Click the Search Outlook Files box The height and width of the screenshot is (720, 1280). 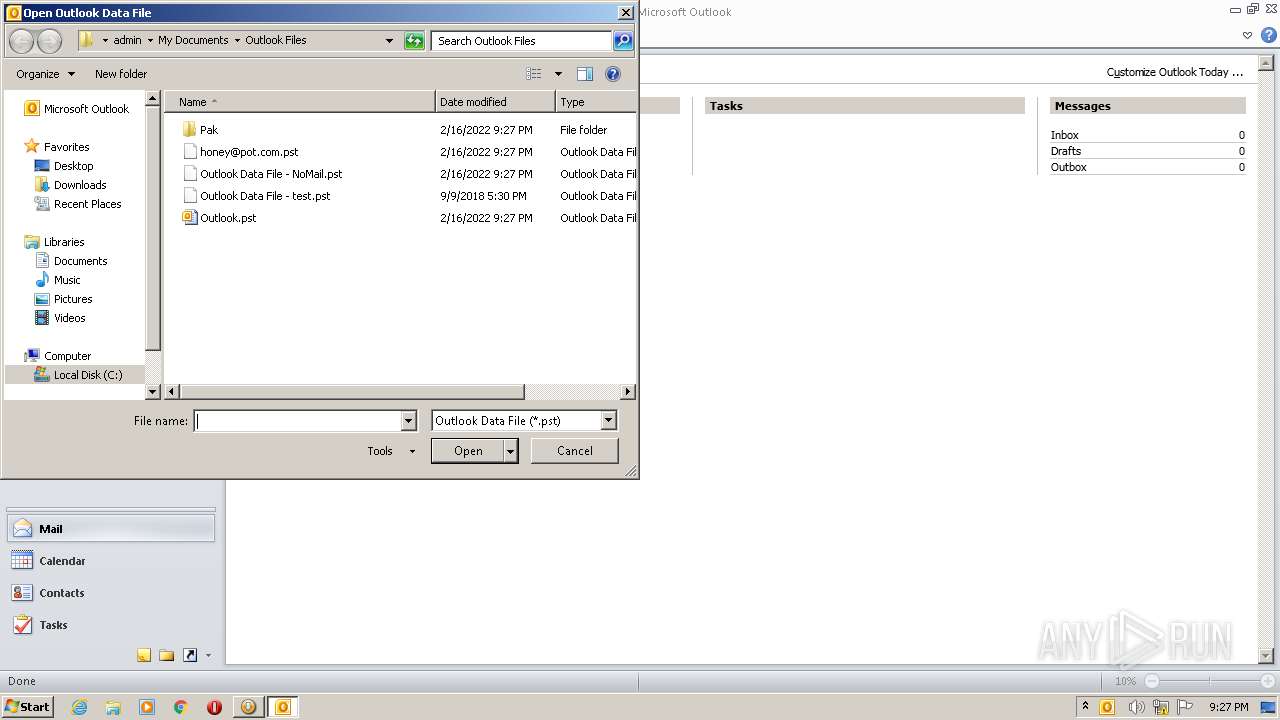point(521,41)
